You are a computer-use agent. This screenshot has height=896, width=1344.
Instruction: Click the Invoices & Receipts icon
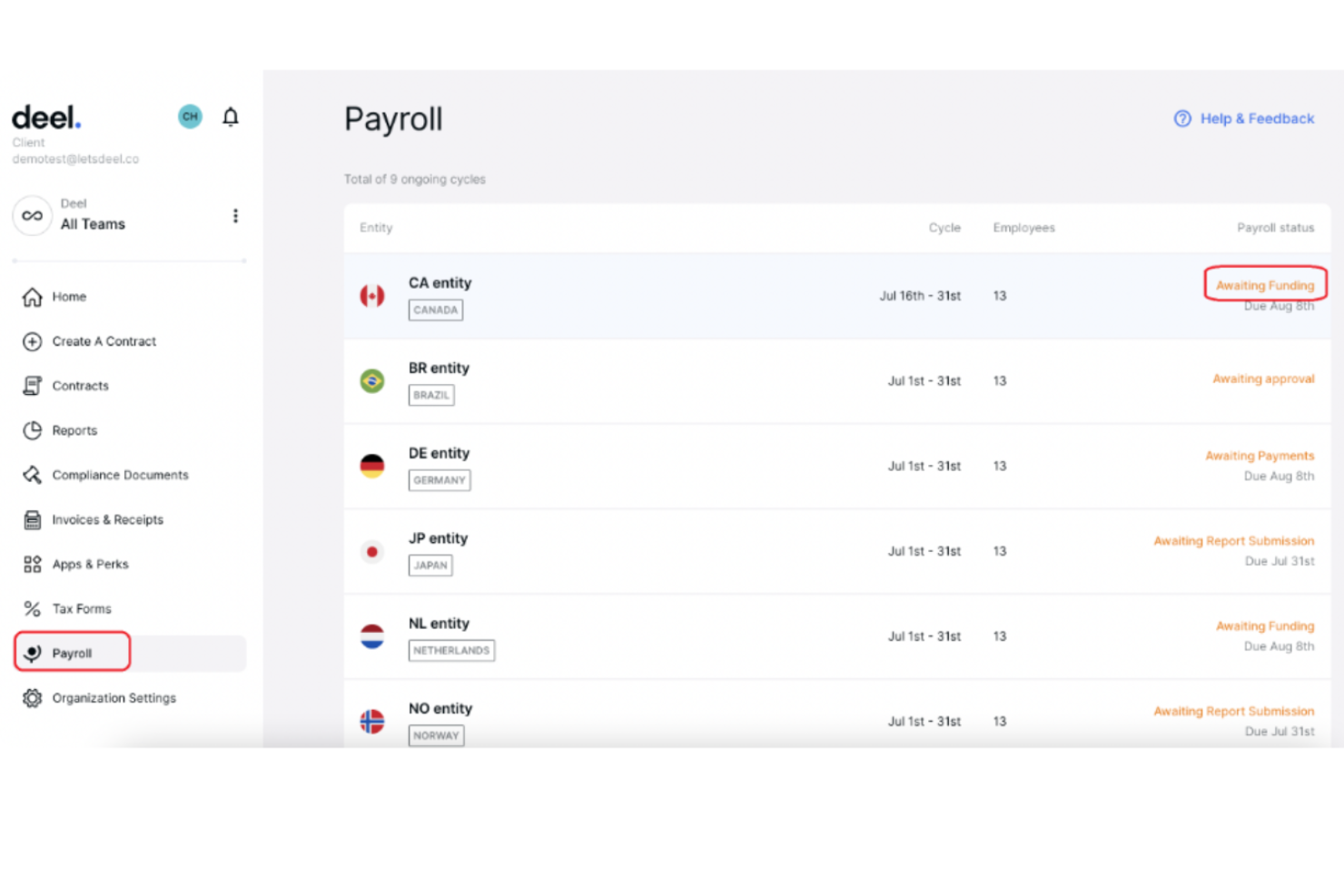pyautogui.click(x=32, y=519)
